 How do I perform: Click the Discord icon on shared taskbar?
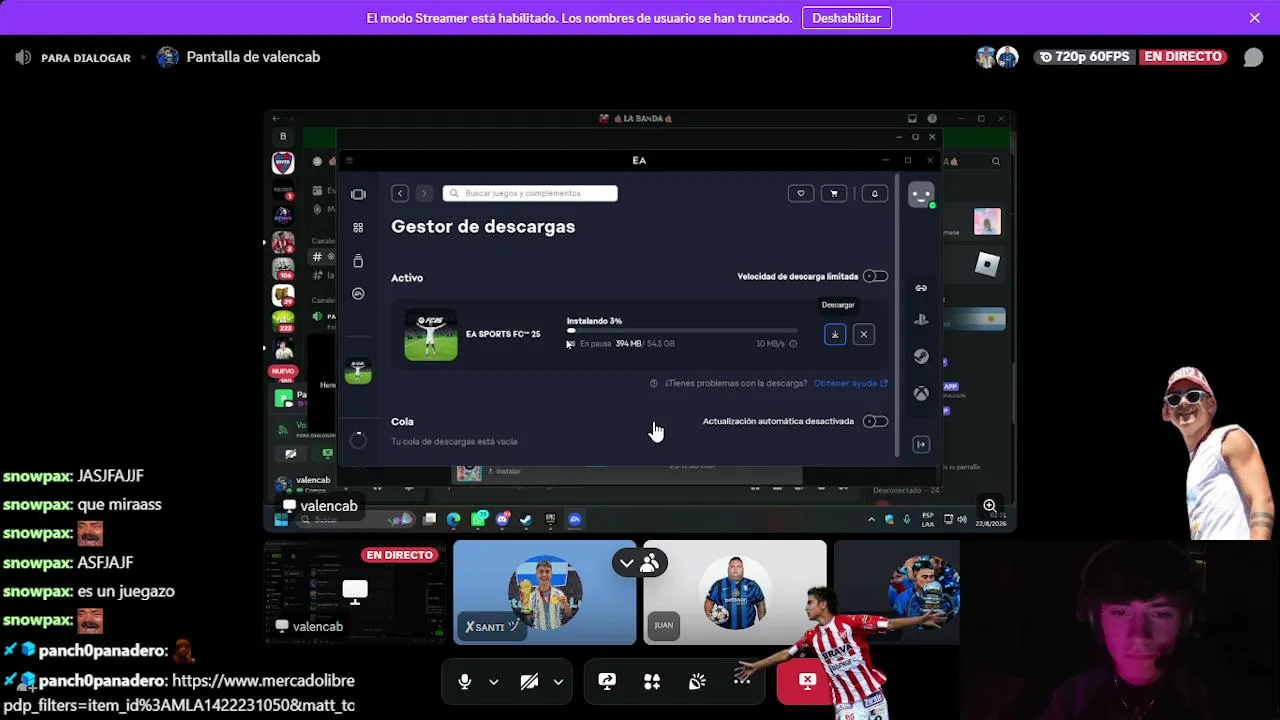point(502,519)
